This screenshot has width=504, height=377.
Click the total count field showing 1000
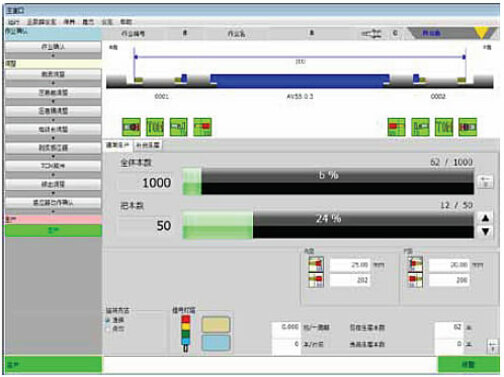click(x=146, y=183)
